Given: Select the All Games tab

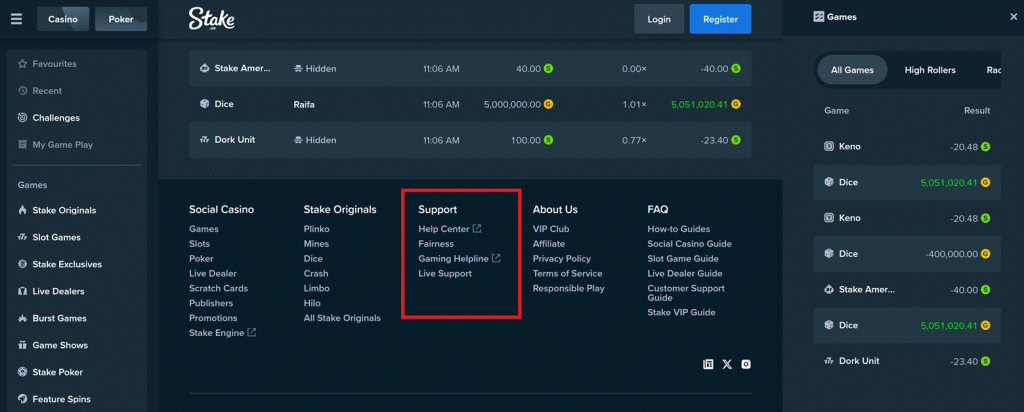Looking at the screenshot, I should tap(852, 70).
